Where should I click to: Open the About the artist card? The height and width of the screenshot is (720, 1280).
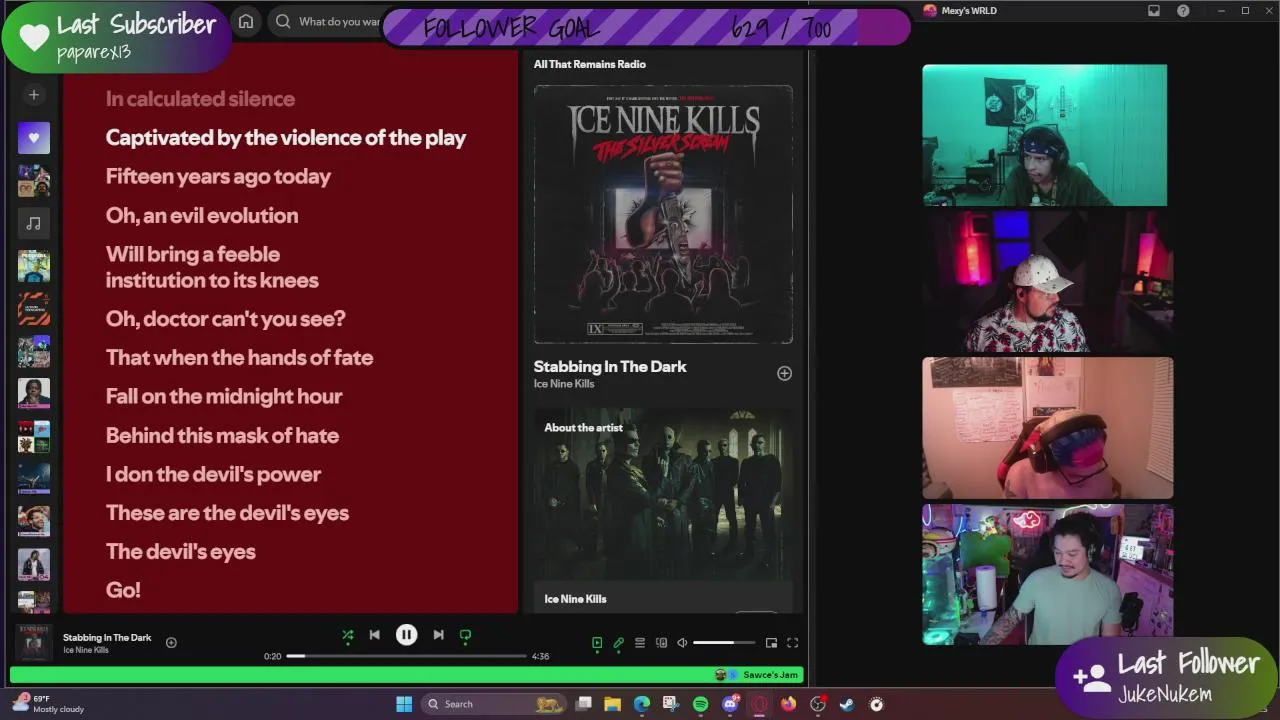coord(663,510)
